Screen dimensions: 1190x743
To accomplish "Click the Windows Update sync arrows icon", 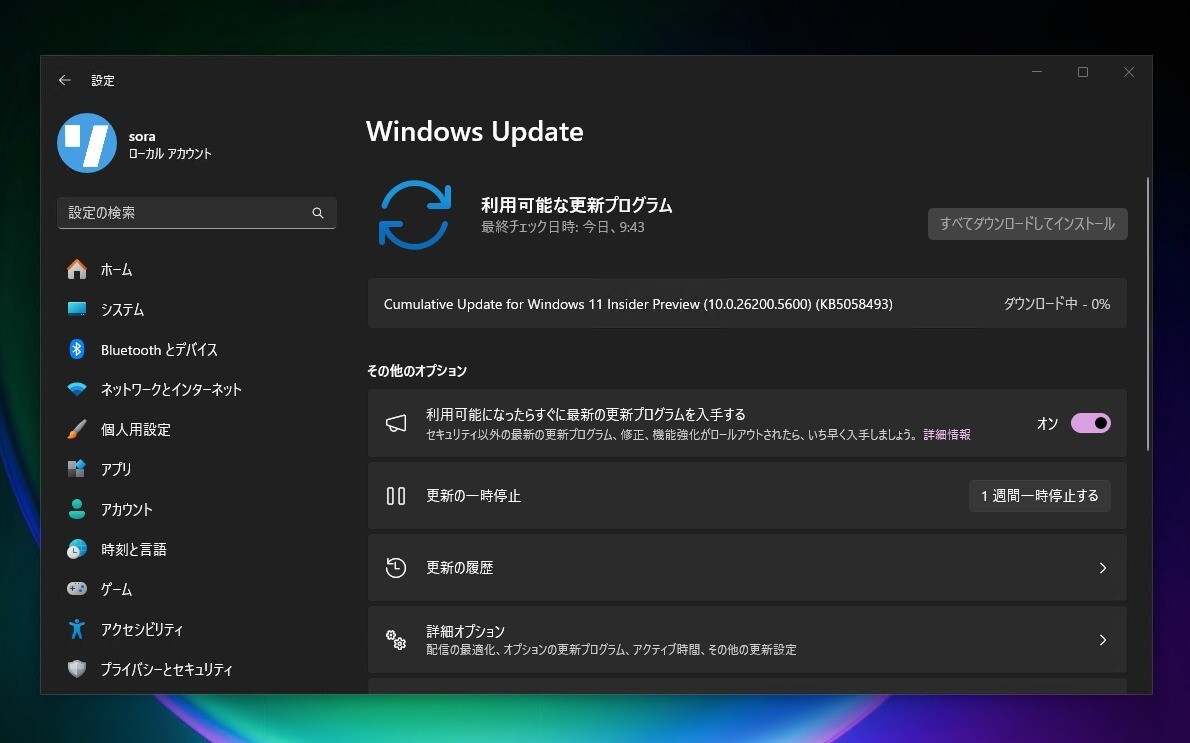I will pyautogui.click(x=414, y=215).
